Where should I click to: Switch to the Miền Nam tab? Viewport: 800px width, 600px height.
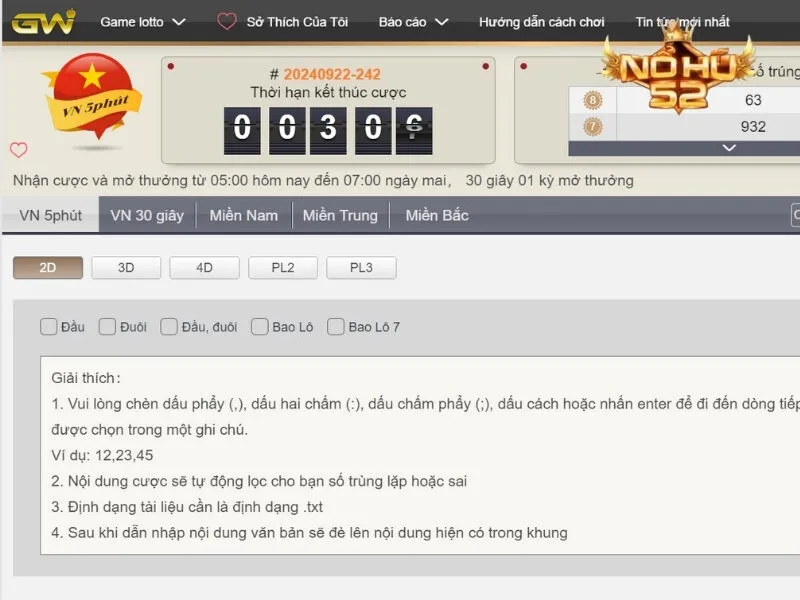point(244,215)
